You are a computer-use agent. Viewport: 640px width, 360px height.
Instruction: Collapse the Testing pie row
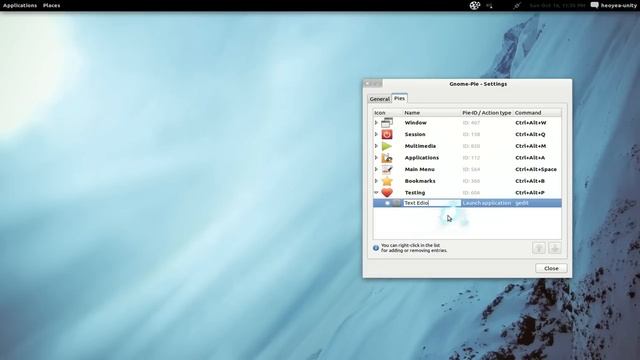click(376, 193)
